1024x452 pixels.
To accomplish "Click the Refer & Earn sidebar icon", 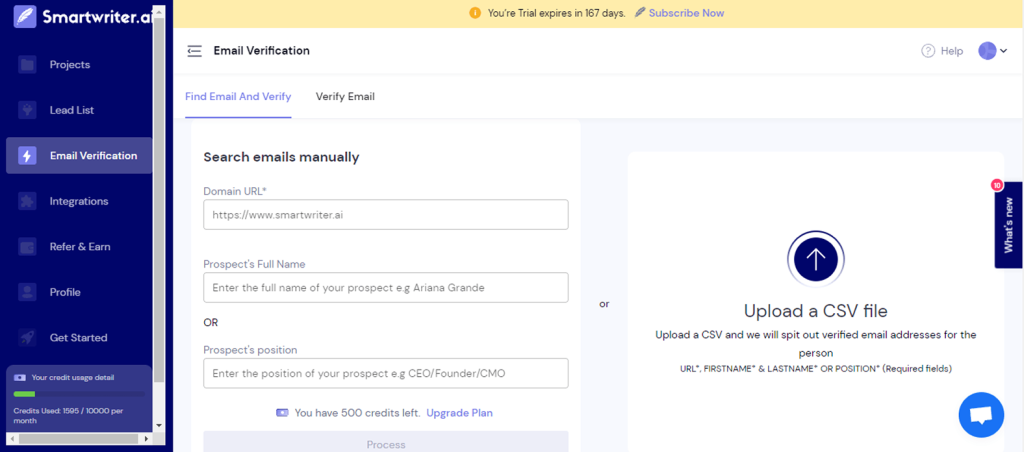I will click(x=27, y=247).
